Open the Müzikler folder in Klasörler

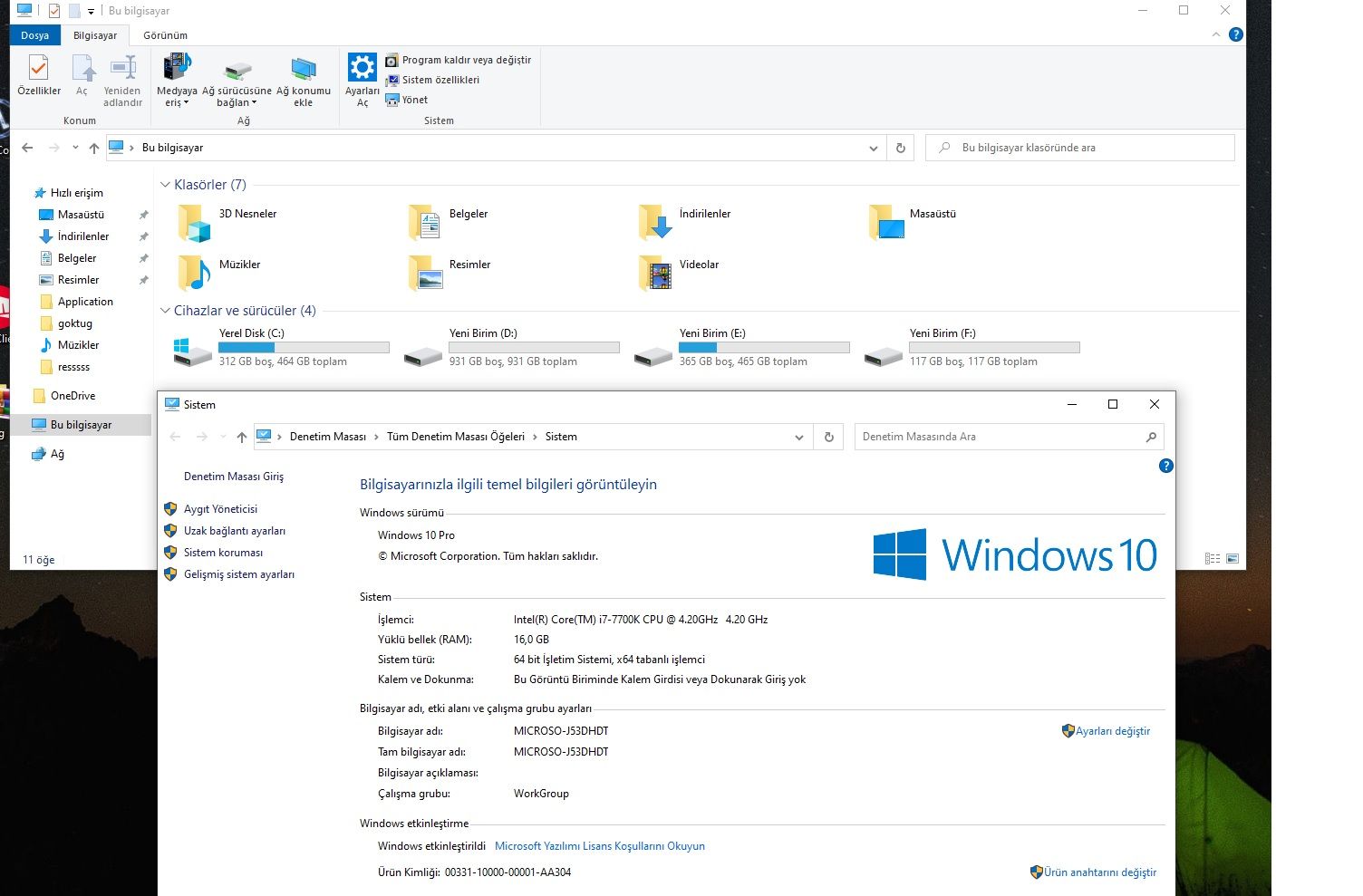coord(194,272)
